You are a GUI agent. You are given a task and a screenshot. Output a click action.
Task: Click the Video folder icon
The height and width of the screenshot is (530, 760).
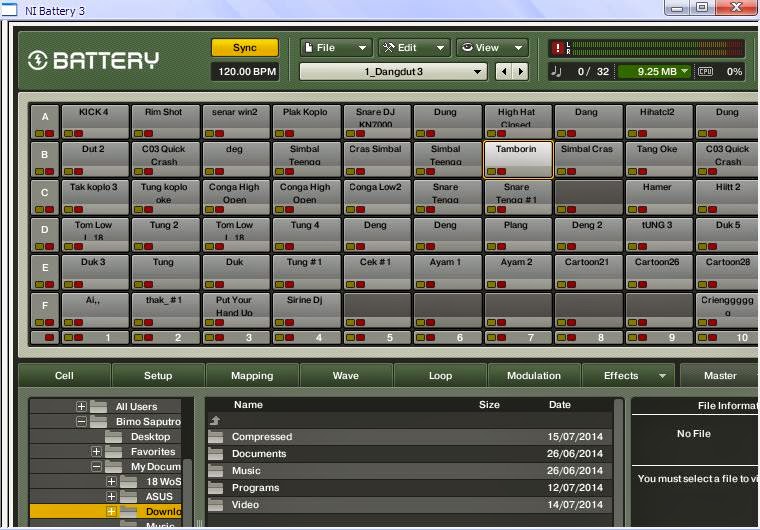click(x=216, y=505)
